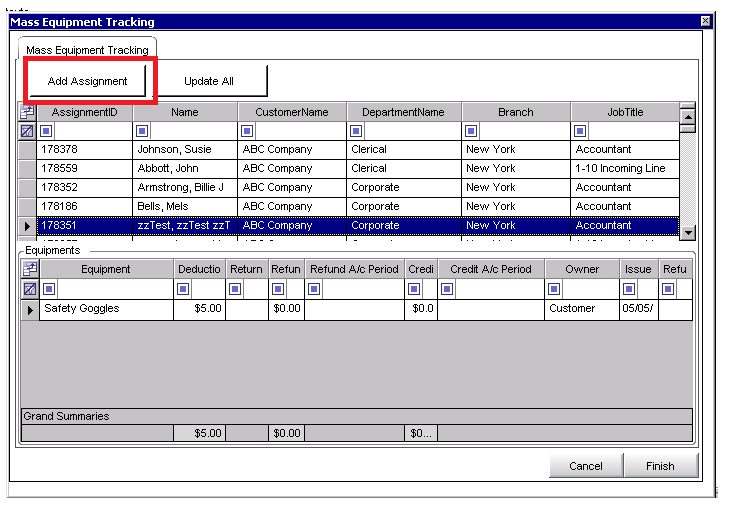Open Deduction column filter operator

(183, 289)
